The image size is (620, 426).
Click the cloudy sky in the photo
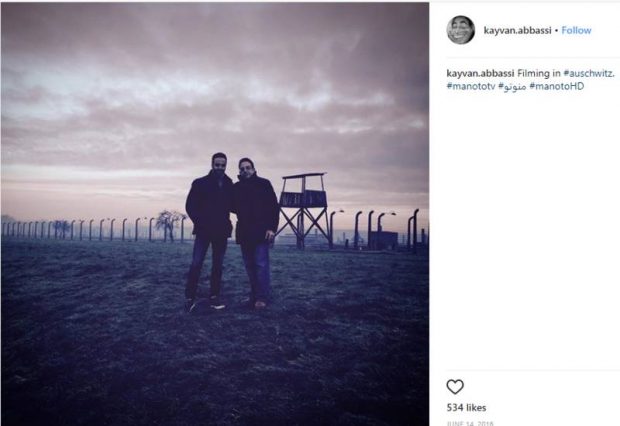[200, 80]
